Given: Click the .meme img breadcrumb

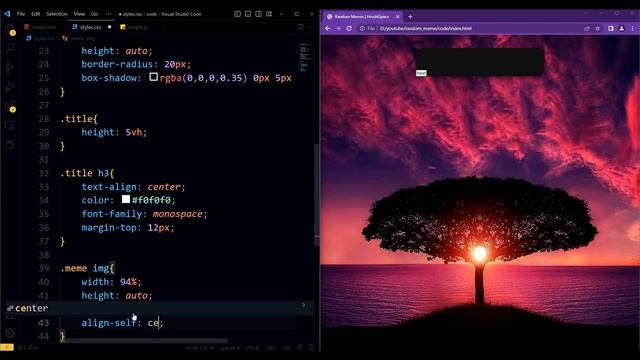Looking at the screenshot, I should click(79, 38).
